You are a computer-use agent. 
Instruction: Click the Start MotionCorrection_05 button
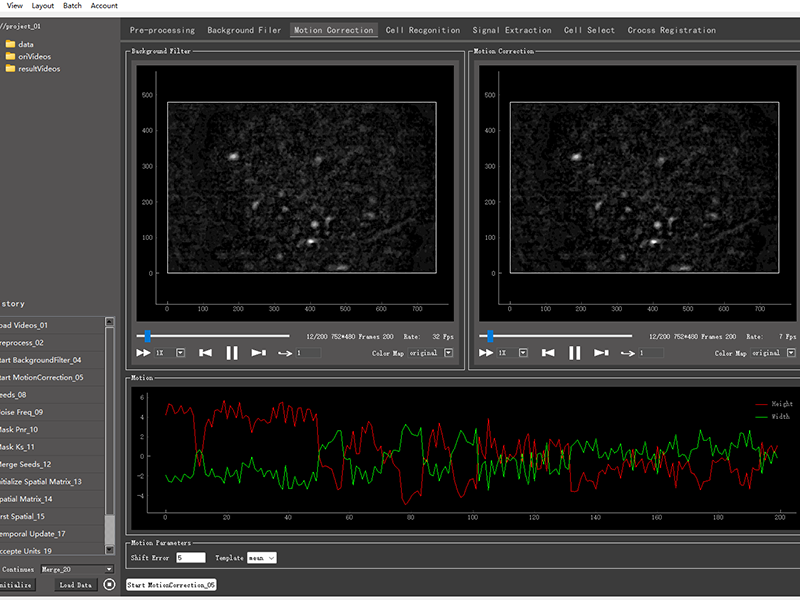pos(171,585)
